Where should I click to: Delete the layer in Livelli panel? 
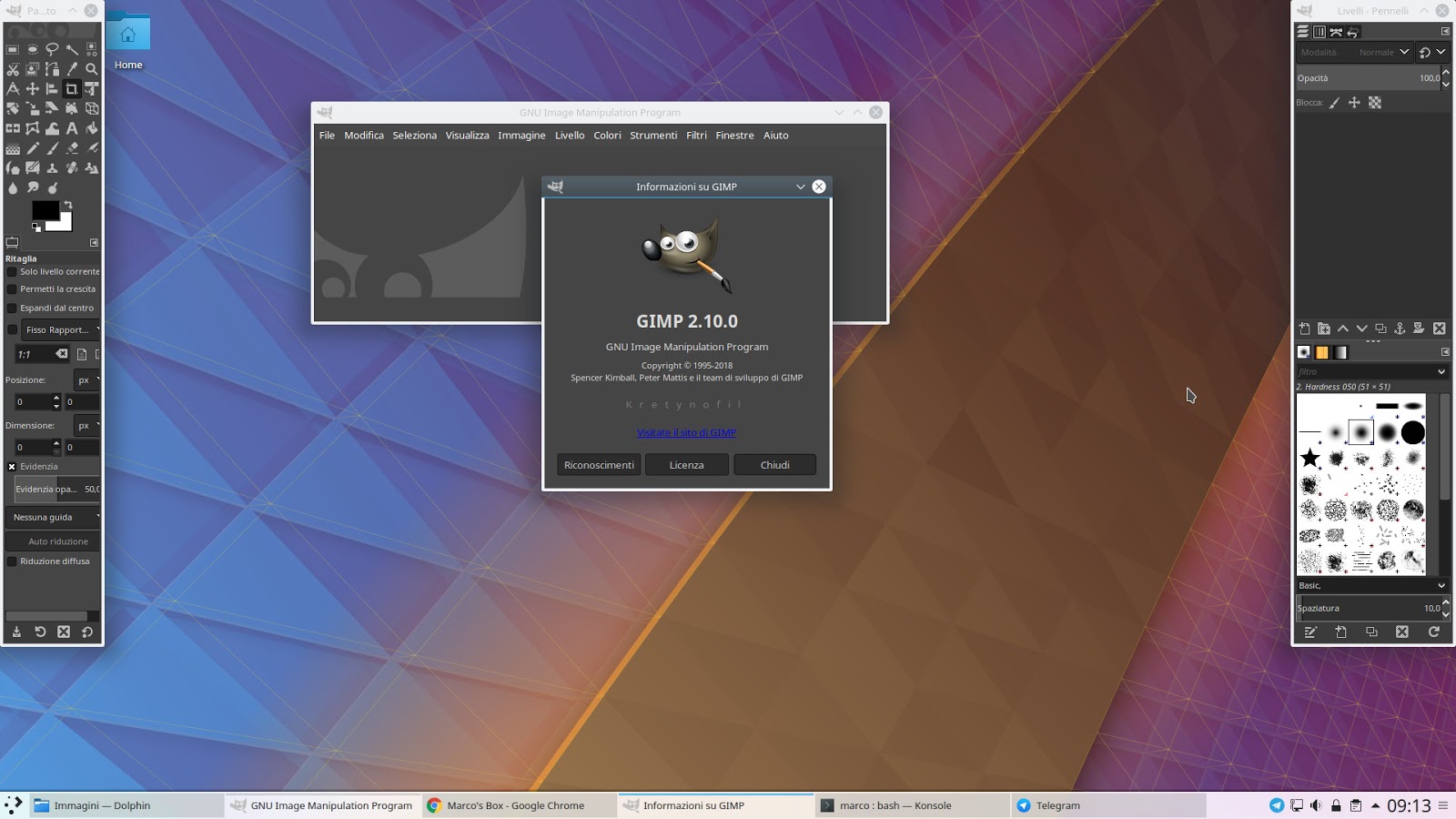(x=1439, y=329)
